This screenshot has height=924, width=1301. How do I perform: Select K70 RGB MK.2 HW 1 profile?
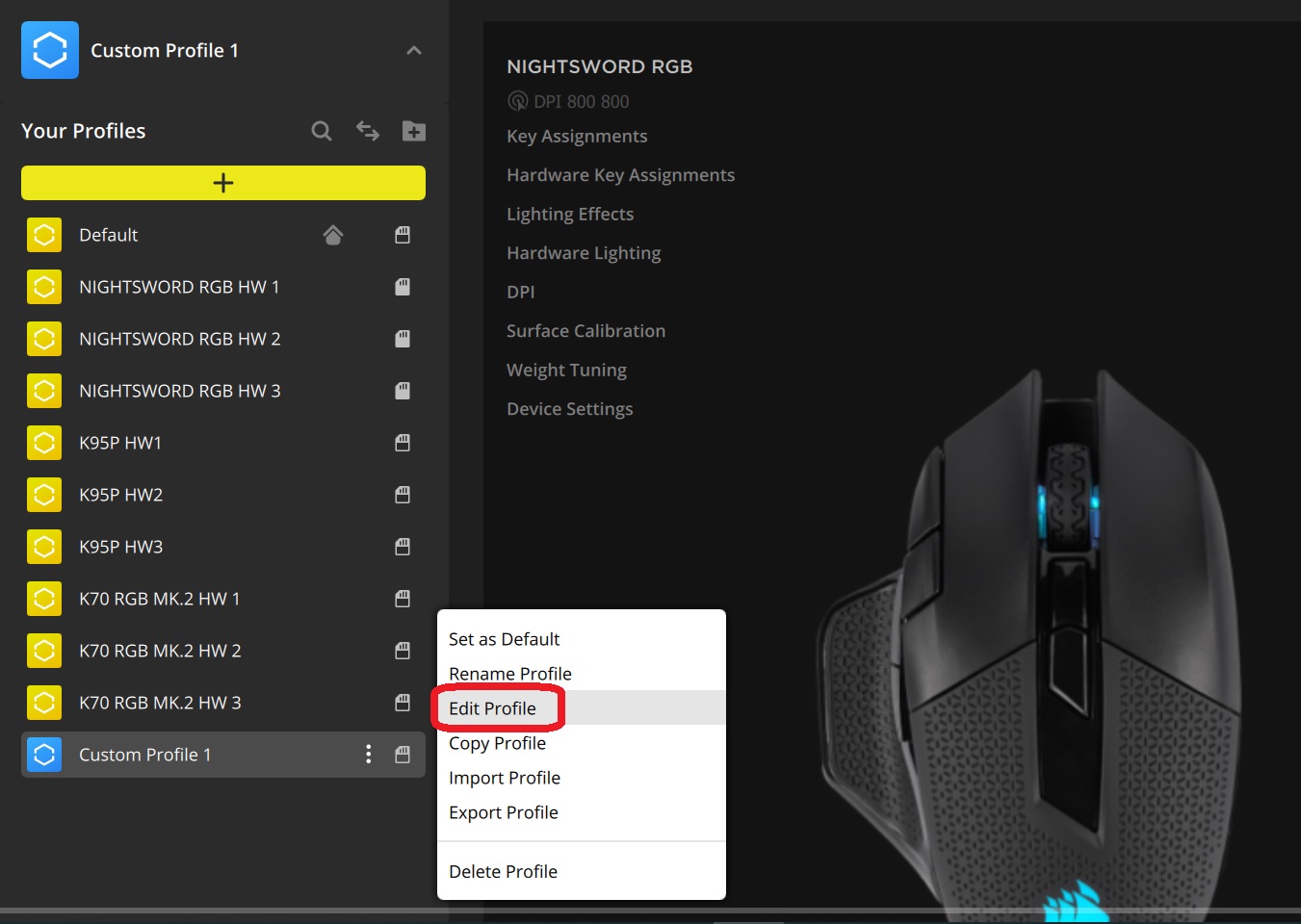[x=160, y=599]
